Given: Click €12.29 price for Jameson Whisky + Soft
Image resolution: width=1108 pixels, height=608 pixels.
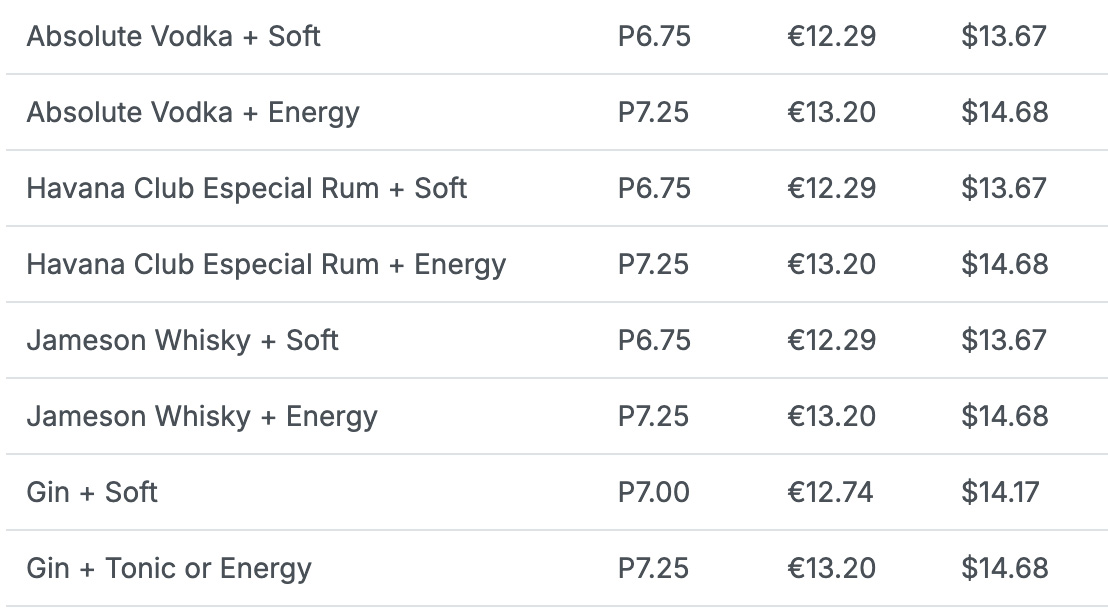Looking at the screenshot, I should point(831,340).
